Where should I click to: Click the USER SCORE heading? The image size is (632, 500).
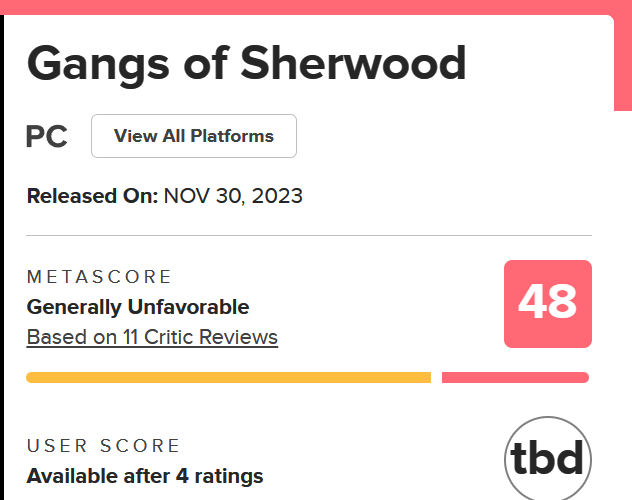tap(104, 446)
